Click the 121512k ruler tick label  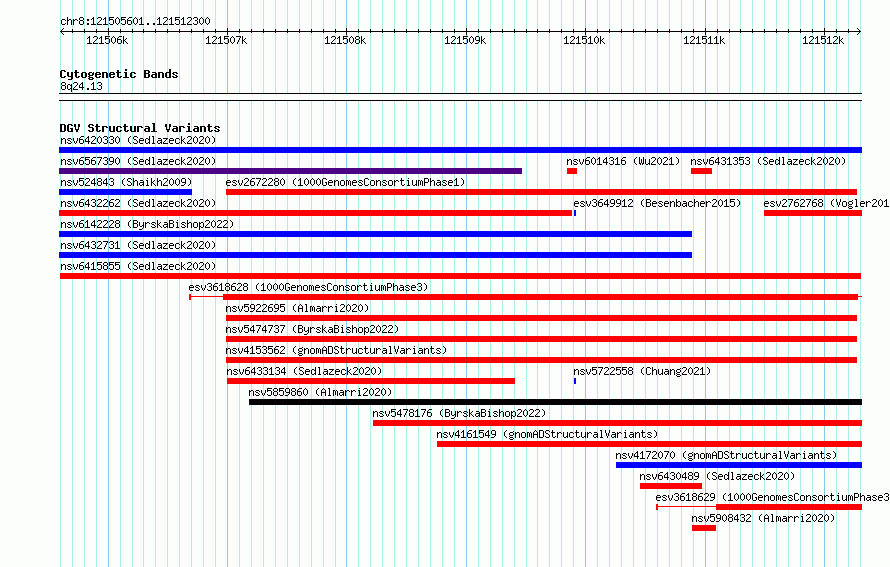pyautogui.click(x=823, y=40)
